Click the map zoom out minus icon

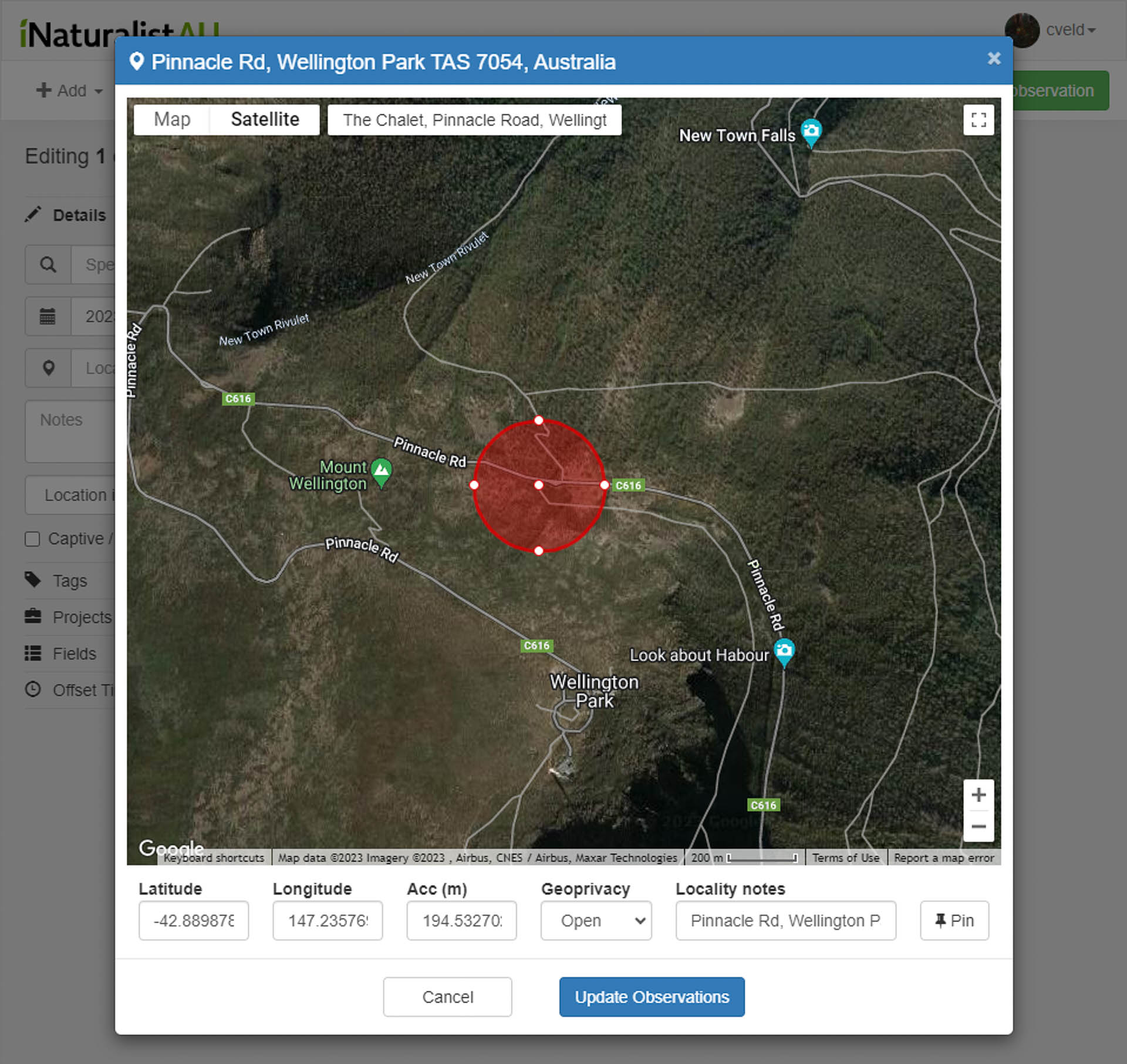978,826
